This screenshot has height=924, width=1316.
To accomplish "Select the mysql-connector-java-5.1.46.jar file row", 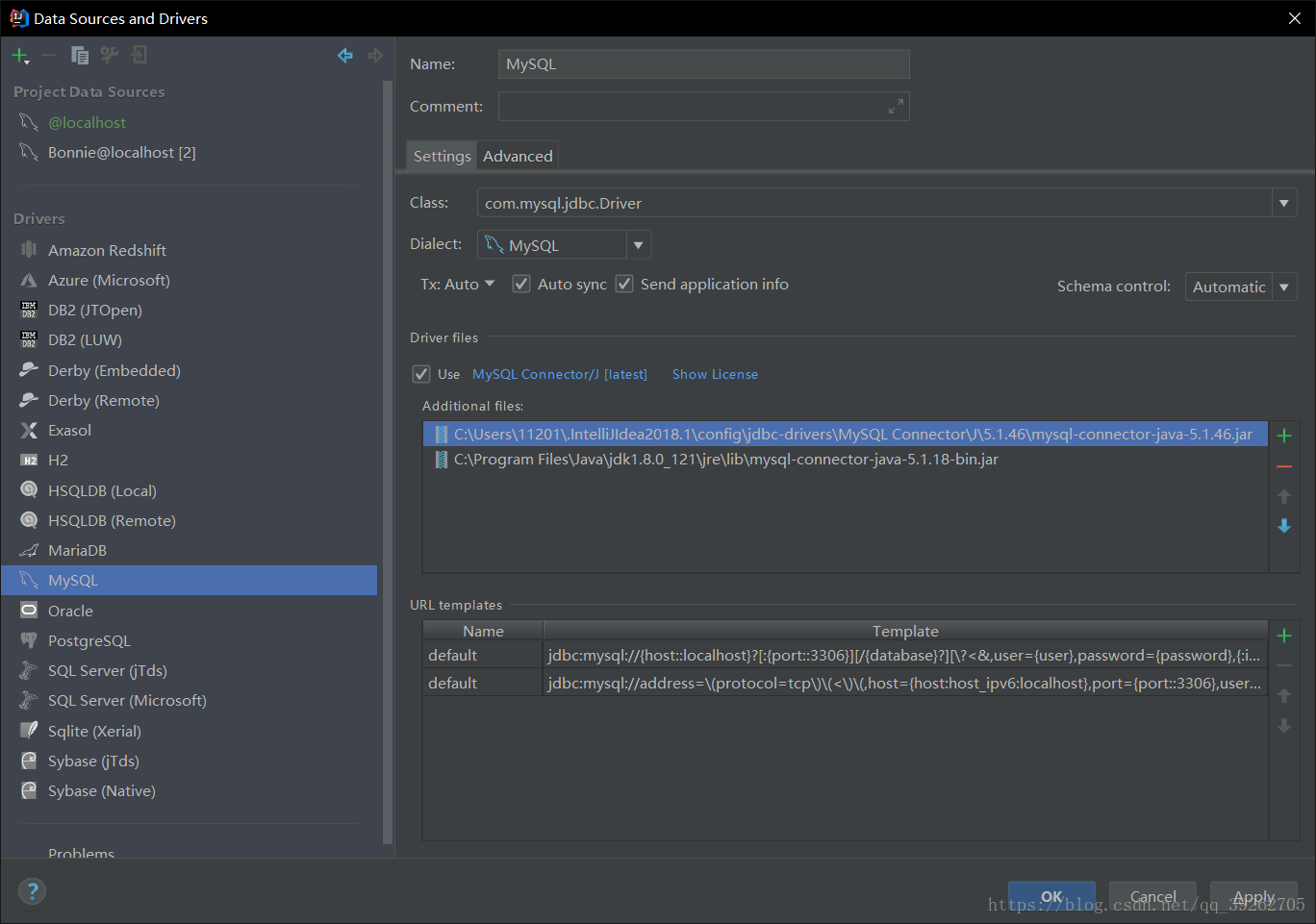I will [x=846, y=435].
